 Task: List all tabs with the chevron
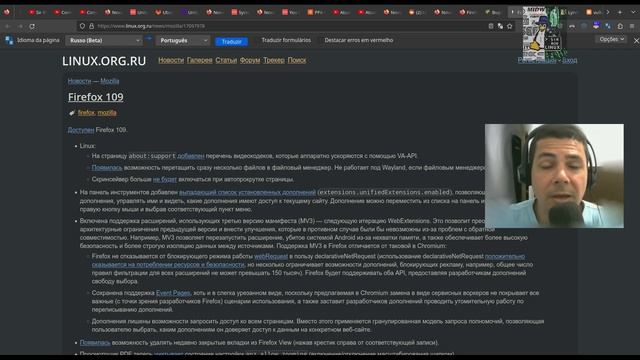click(633, 12)
